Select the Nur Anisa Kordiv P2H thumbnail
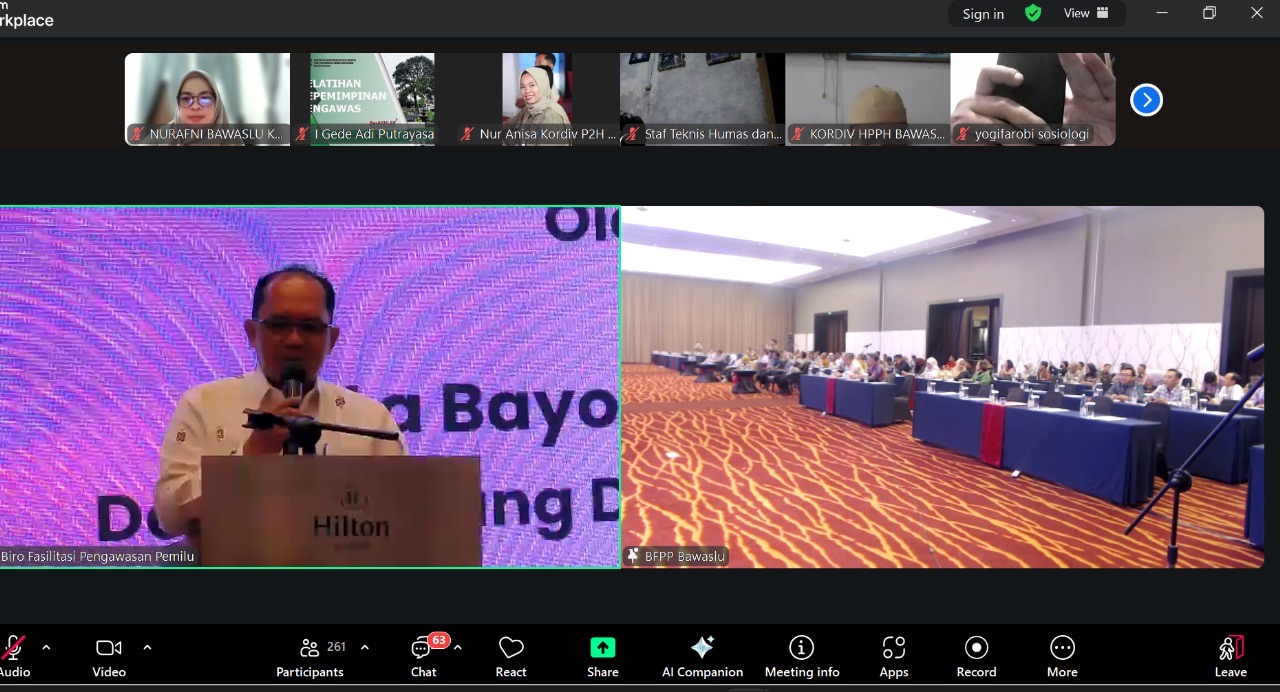 coord(537,100)
